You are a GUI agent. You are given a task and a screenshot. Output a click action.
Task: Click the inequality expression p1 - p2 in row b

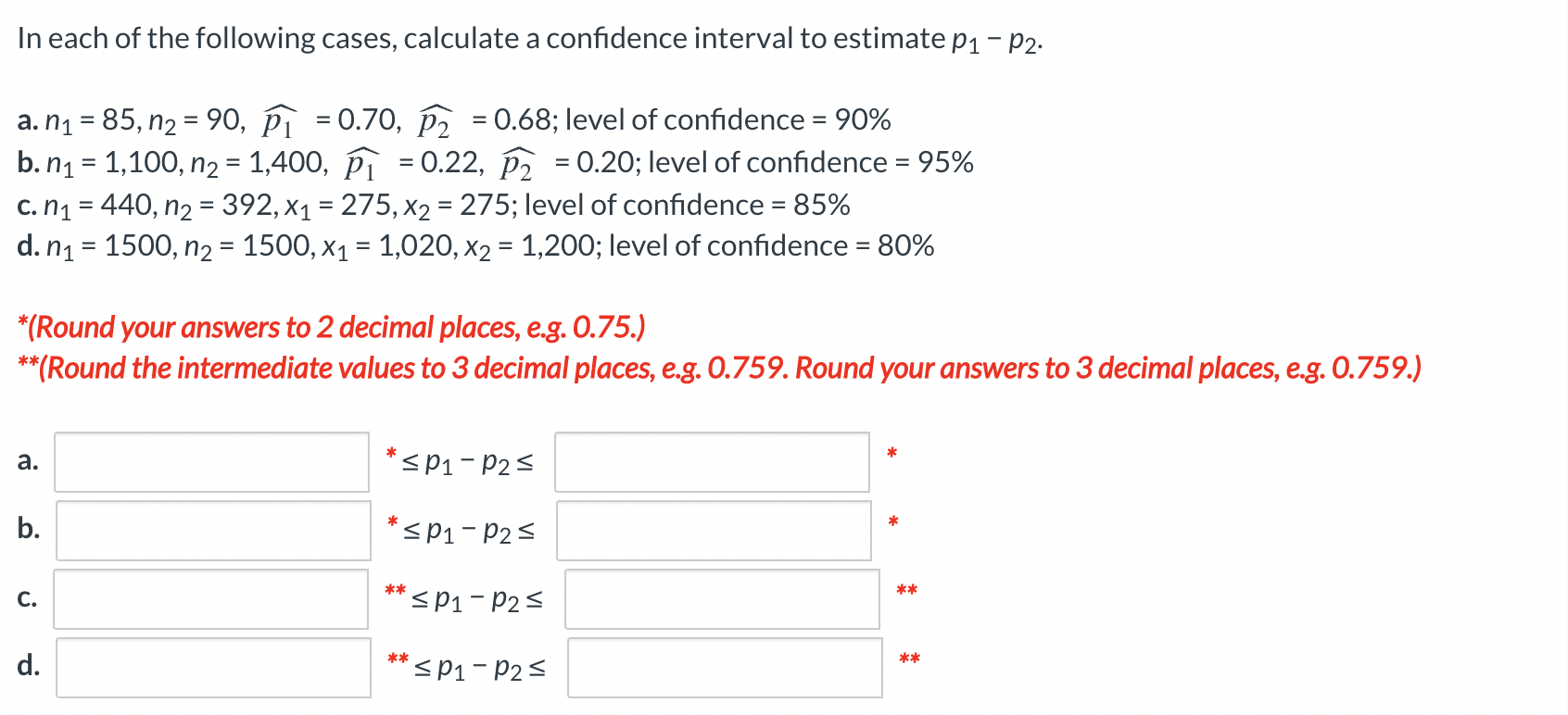468,531
